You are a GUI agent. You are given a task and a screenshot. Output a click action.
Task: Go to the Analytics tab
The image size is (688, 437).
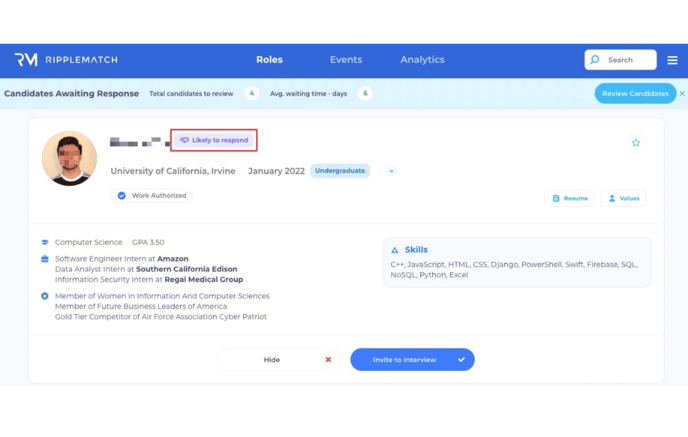click(422, 60)
